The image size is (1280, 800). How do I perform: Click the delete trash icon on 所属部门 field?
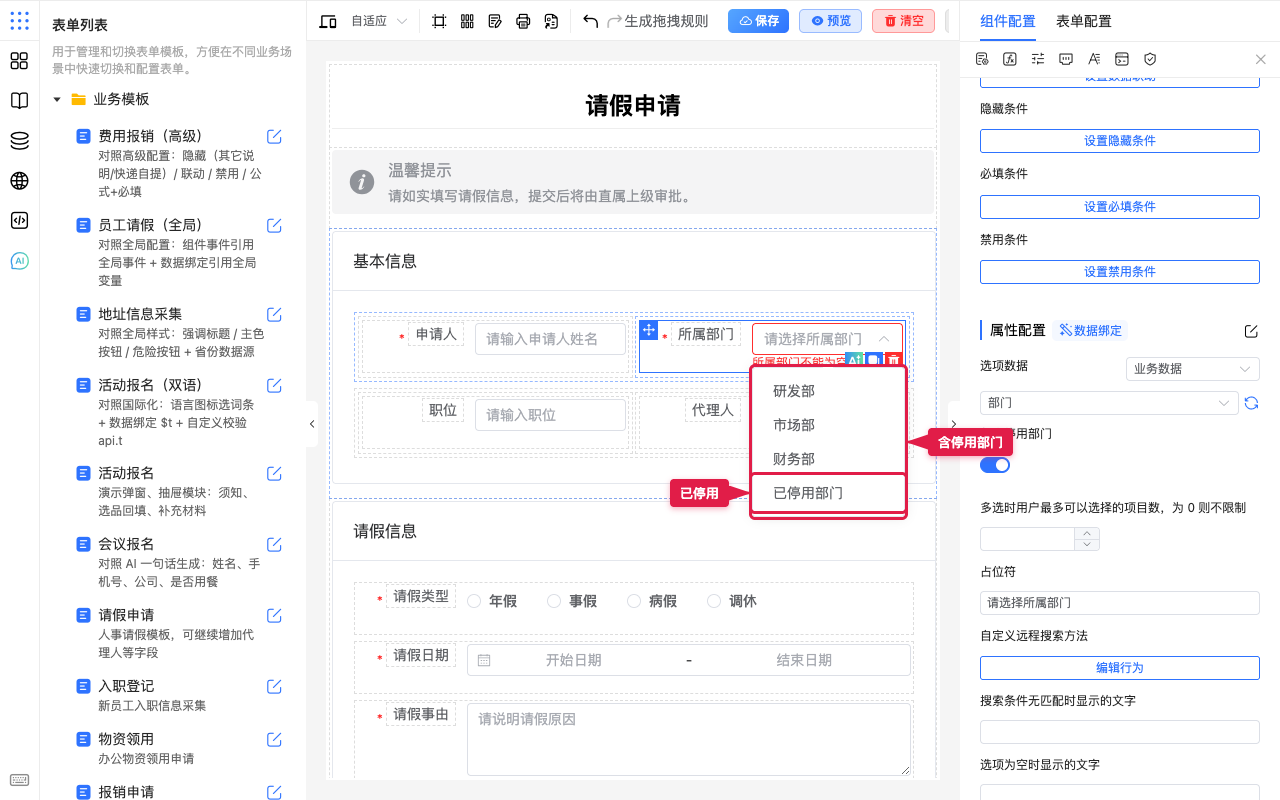894,359
